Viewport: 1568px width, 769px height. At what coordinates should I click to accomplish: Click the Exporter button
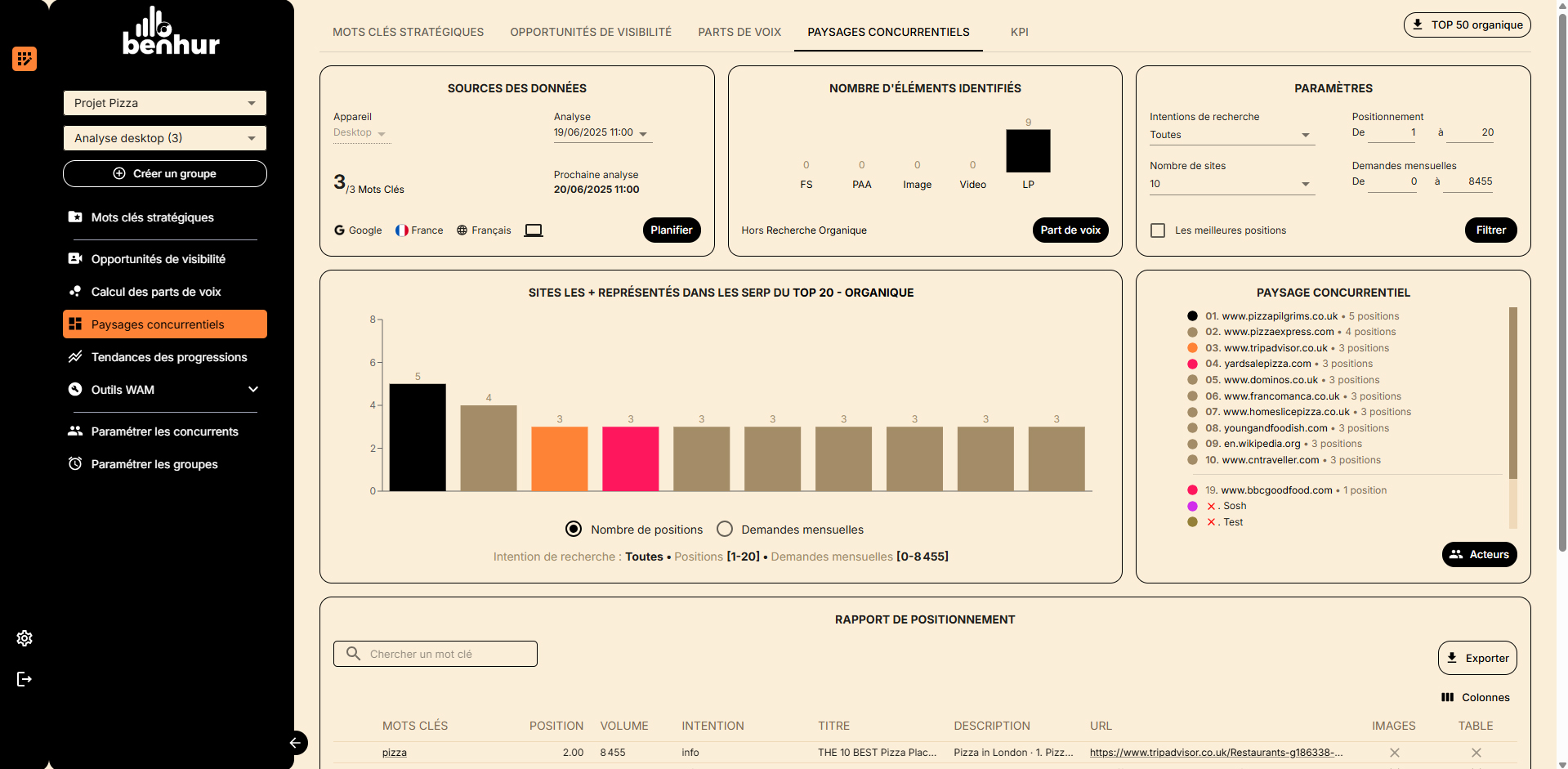point(1477,658)
